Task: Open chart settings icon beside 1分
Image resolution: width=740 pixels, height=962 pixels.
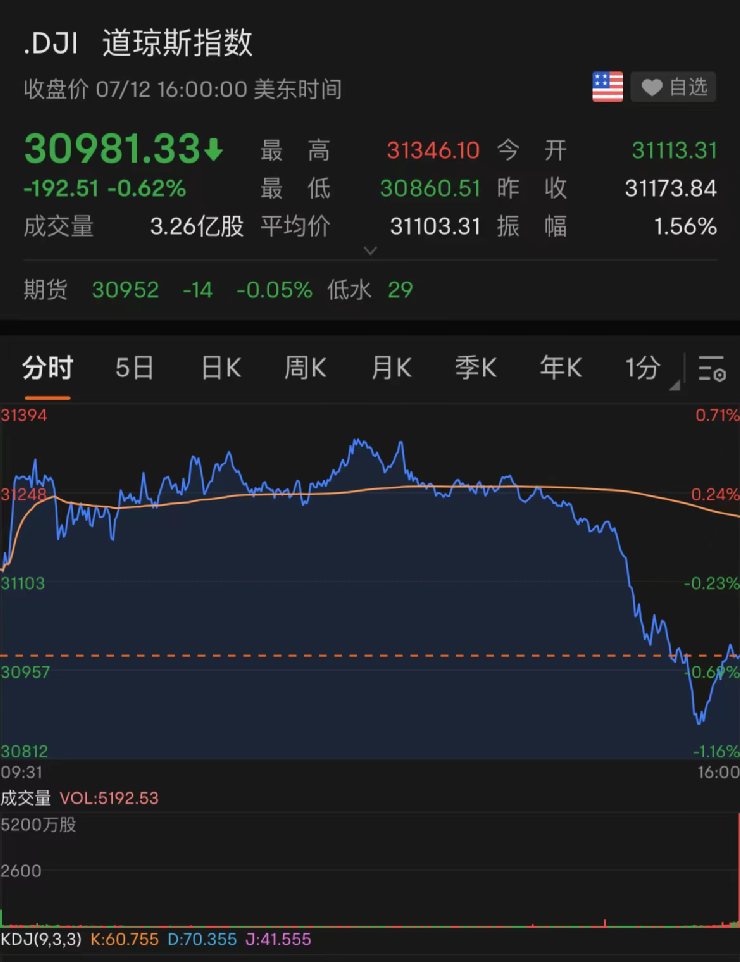Action: click(712, 368)
